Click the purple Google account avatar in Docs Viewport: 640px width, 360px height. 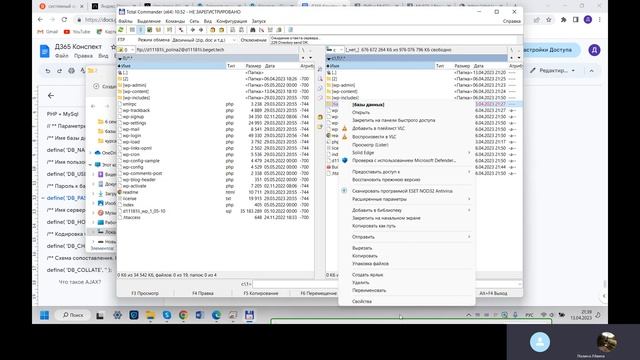[x=594, y=50]
